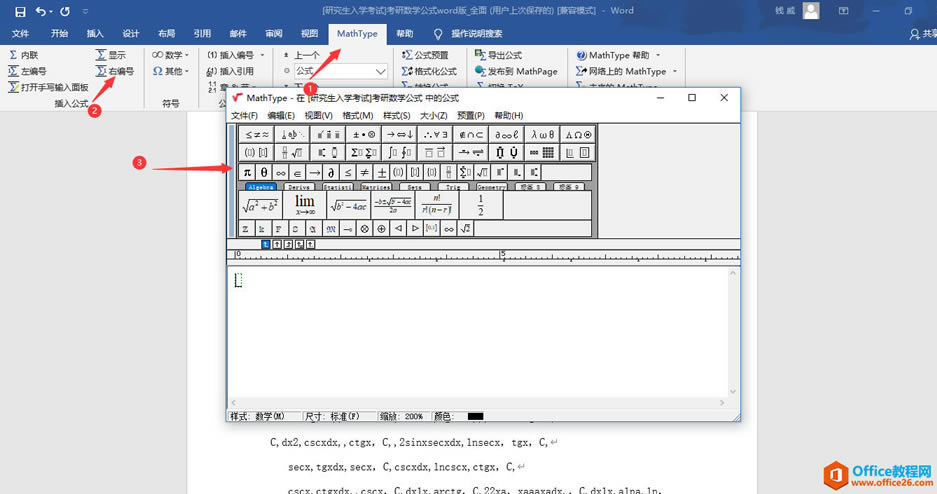Select Derivs tab in MathType
Image resolution: width=937 pixels, height=494 pixels.
coord(299,187)
